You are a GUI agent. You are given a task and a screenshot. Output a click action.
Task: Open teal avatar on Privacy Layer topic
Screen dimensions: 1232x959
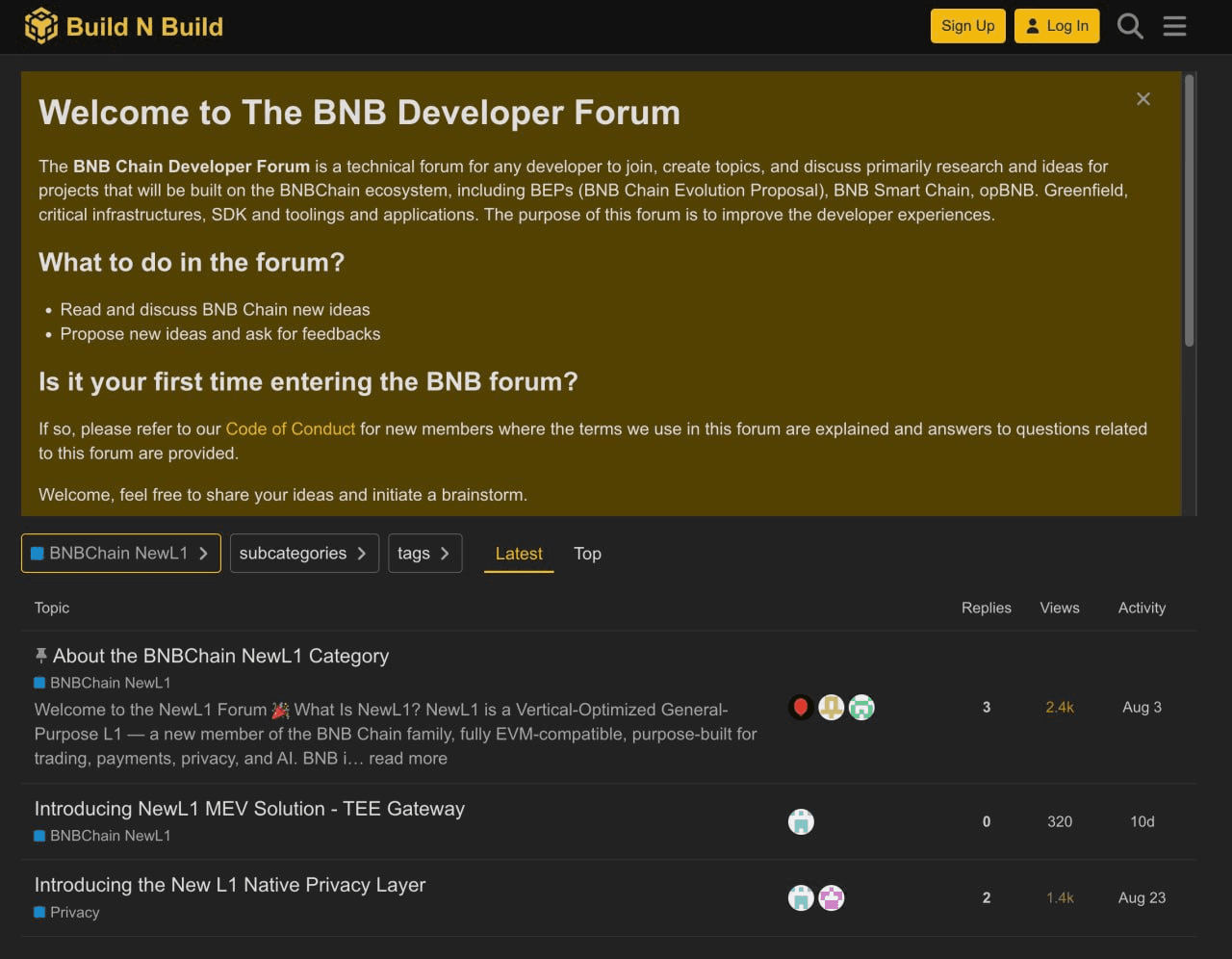click(801, 897)
